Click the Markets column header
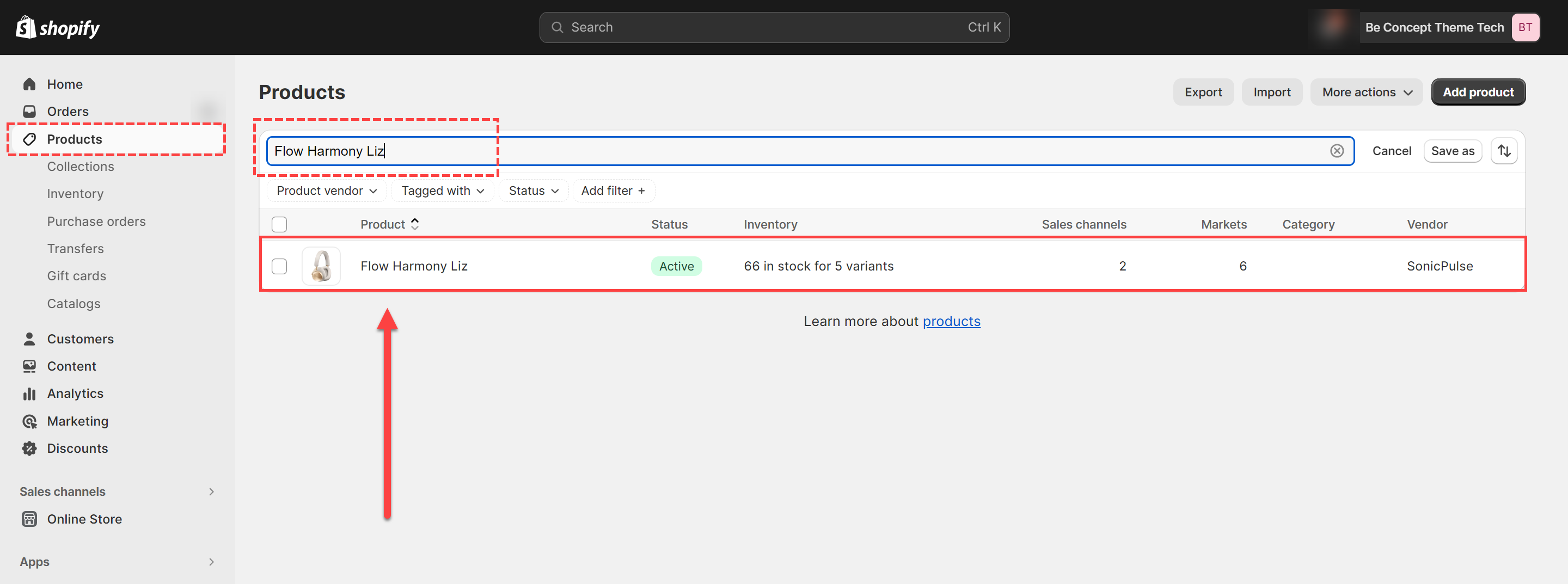Screen dimensions: 1568x584 (x=1223, y=224)
